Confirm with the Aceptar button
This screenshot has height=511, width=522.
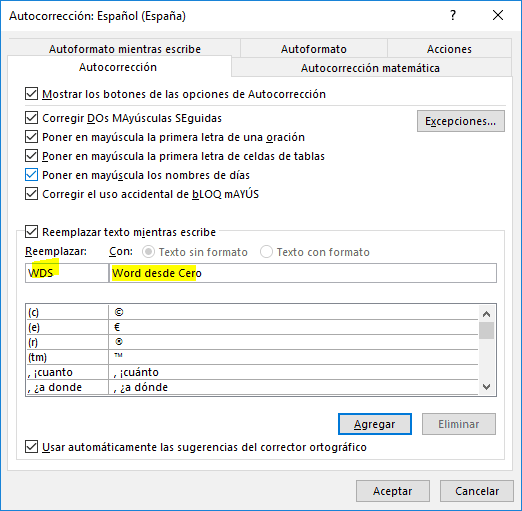pyautogui.click(x=393, y=491)
